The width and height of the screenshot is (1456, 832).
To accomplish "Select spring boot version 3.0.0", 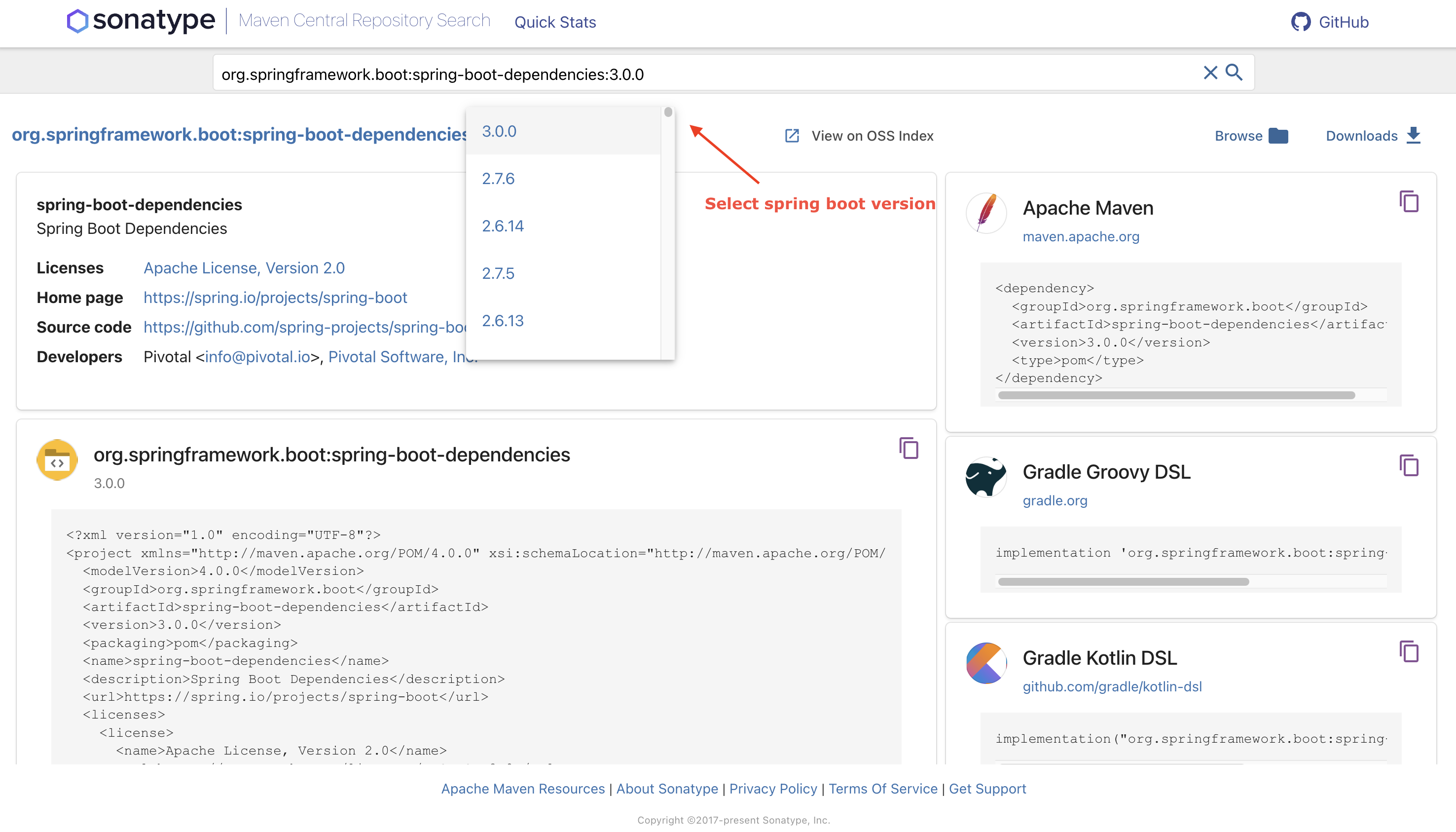I will [x=499, y=131].
